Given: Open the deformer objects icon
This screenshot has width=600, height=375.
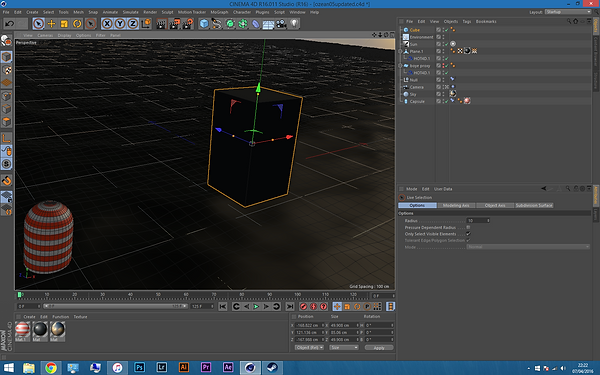Looking at the screenshot, I should (256, 24).
